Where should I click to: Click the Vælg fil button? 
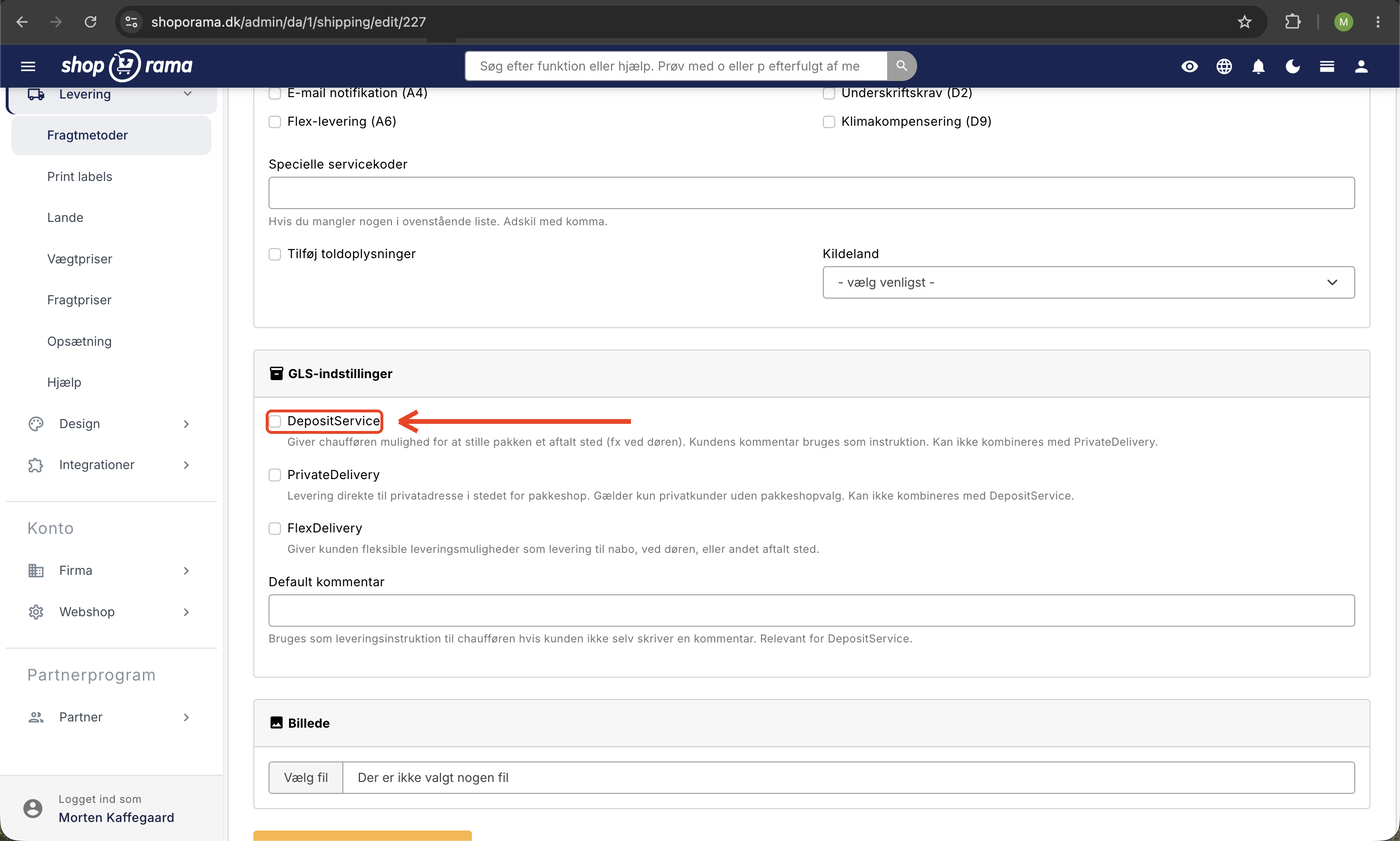(x=306, y=777)
